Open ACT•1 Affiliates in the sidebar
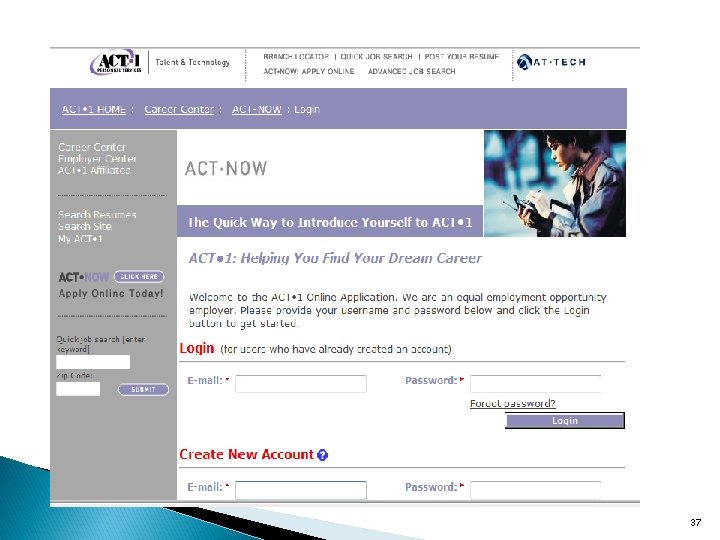 coord(94,170)
